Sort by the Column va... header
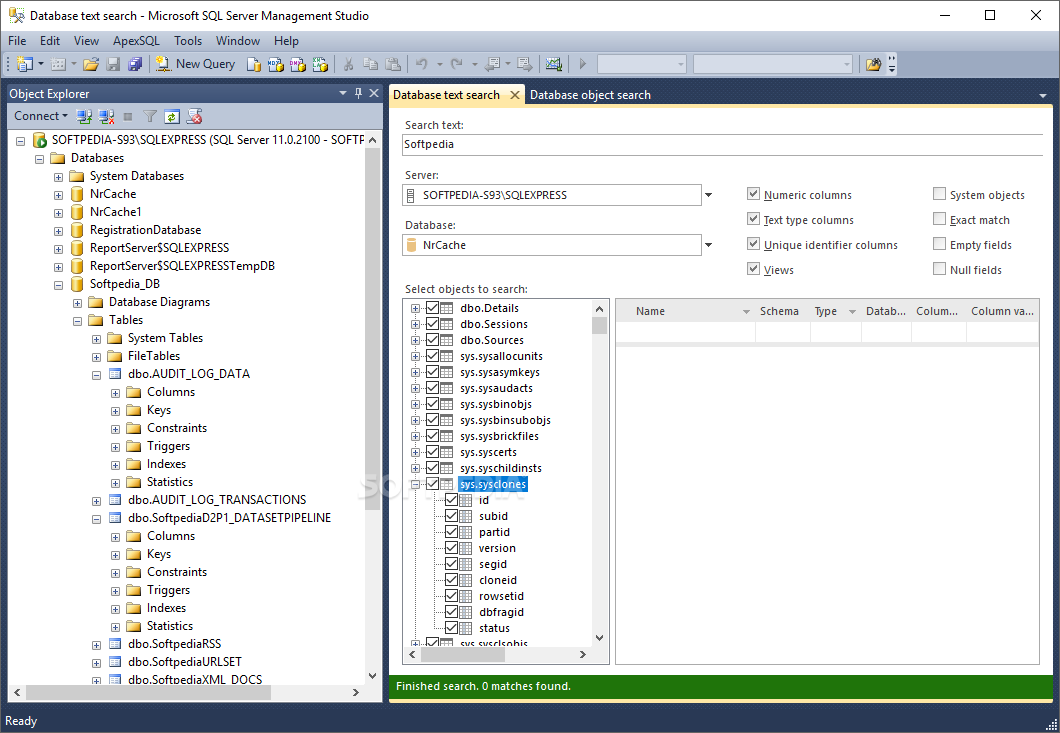1060x733 pixels. pyautogui.click(x=1003, y=311)
